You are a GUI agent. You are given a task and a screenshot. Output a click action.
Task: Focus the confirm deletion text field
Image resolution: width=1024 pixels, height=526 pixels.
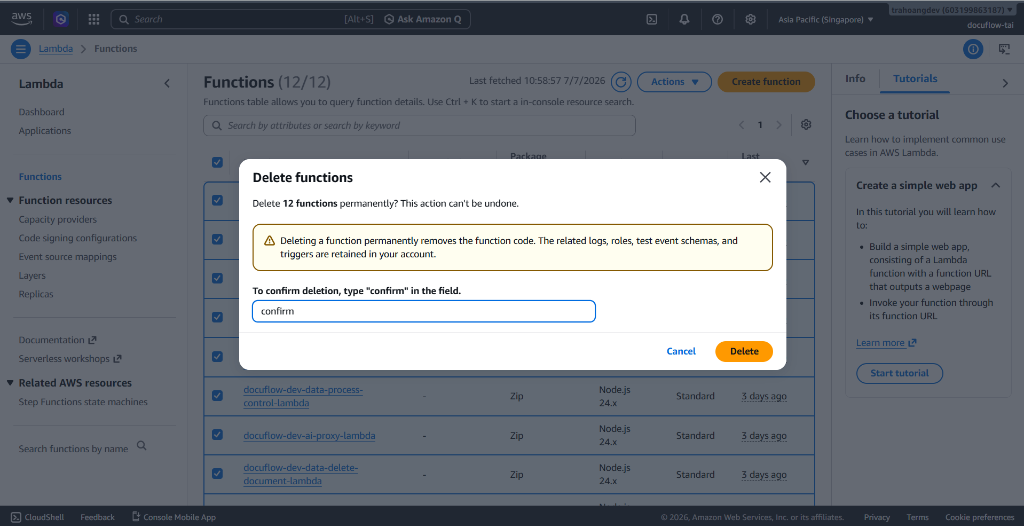(x=424, y=311)
